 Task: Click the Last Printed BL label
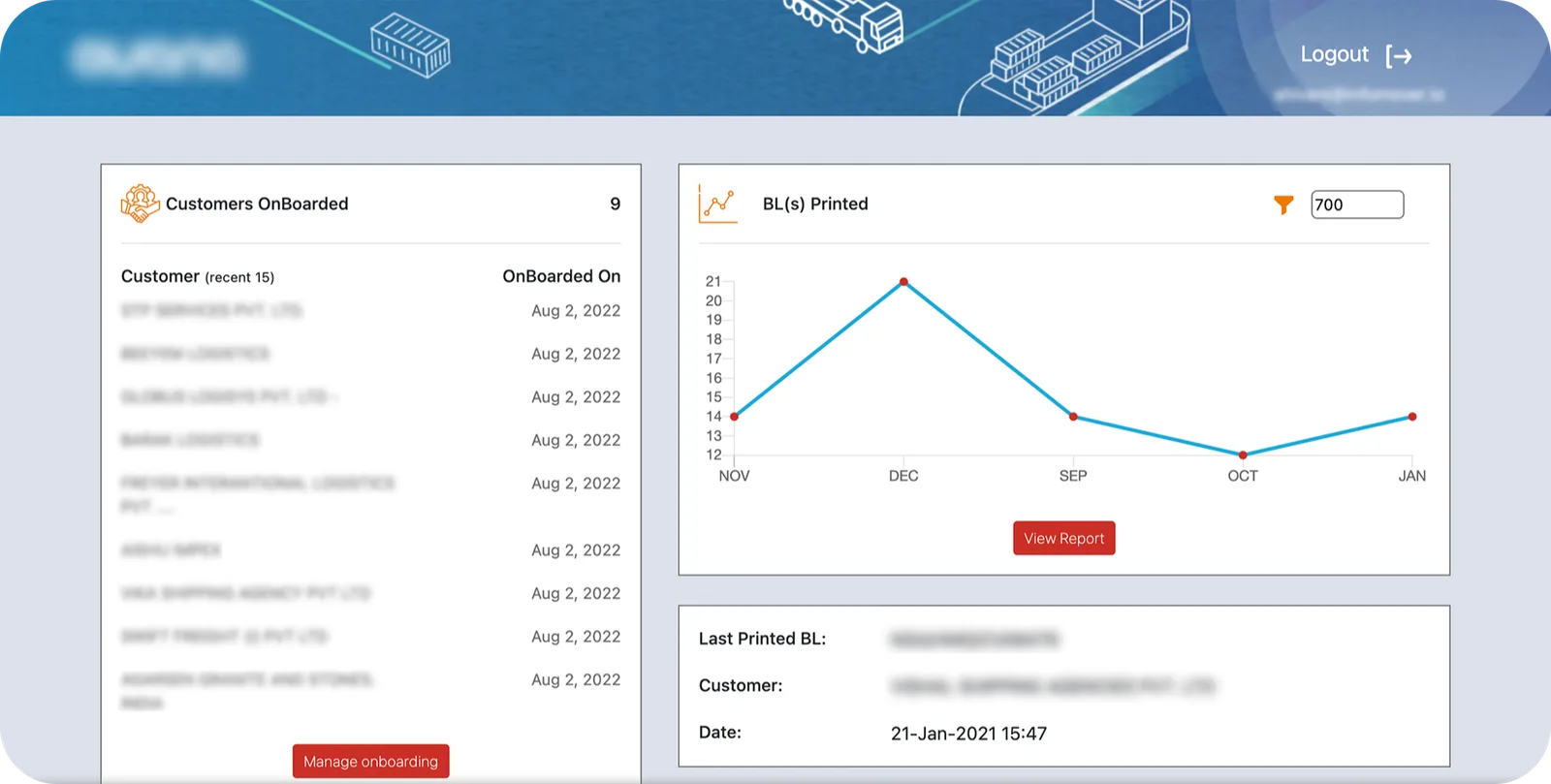click(x=762, y=639)
